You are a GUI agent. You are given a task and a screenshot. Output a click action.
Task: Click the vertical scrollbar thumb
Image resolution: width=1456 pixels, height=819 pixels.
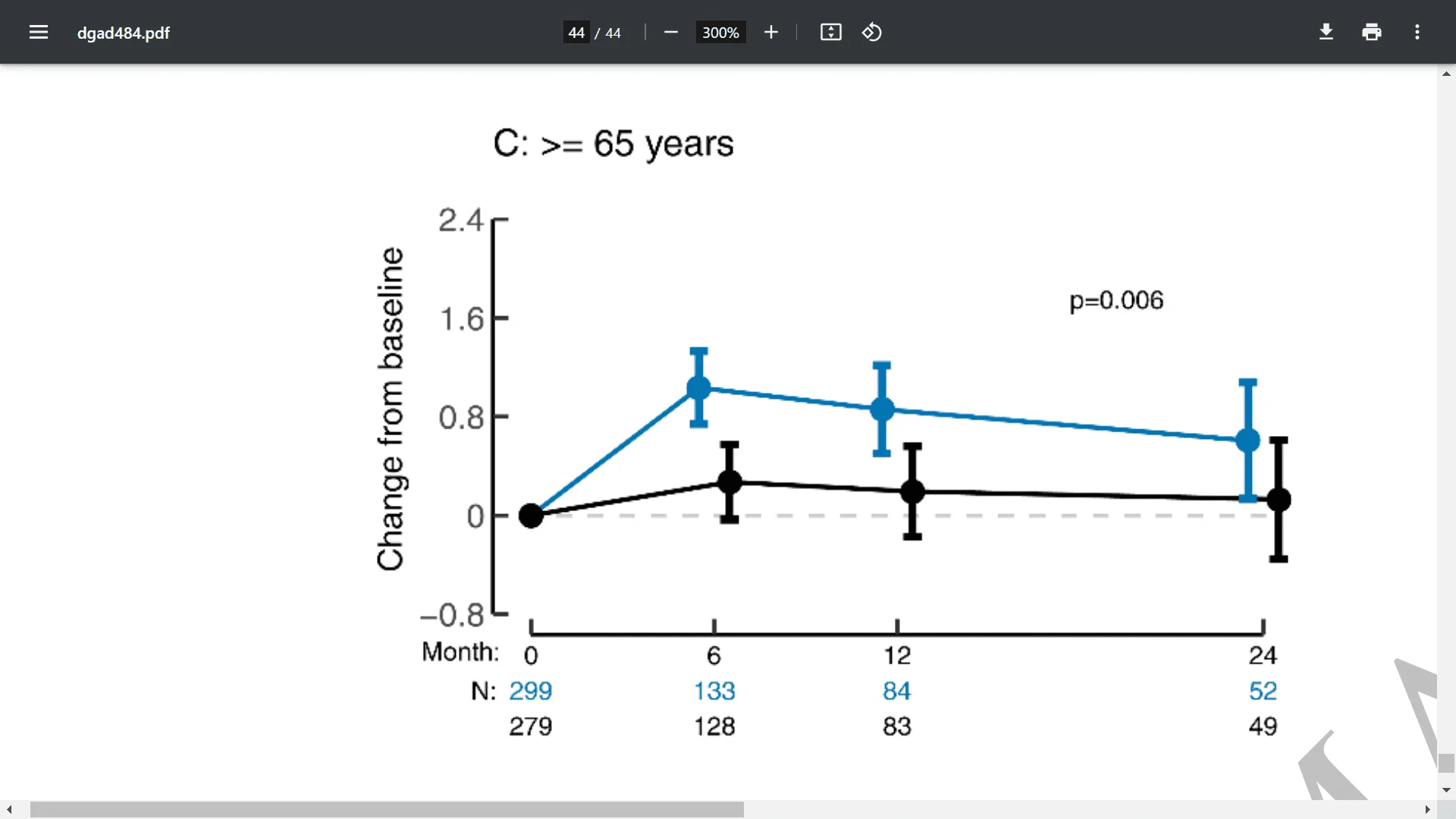(1446, 763)
